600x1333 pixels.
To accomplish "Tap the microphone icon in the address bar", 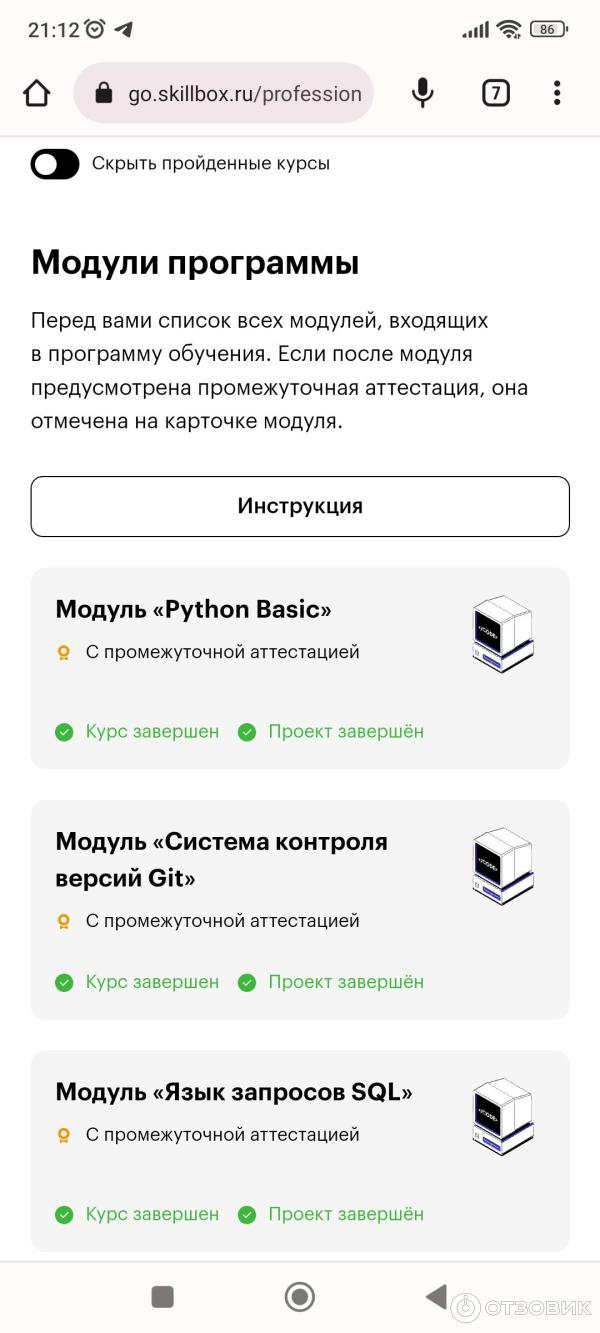I will click(422, 92).
